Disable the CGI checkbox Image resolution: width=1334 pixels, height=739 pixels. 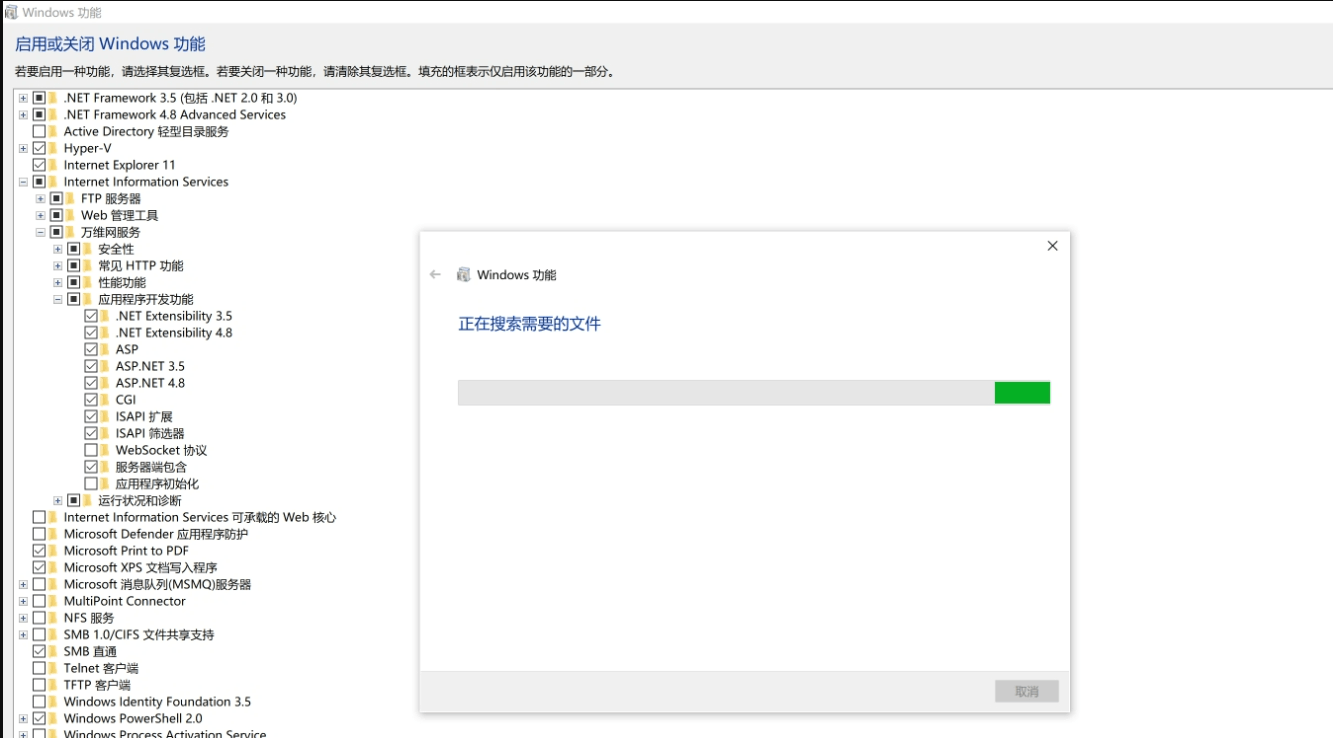click(92, 399)
